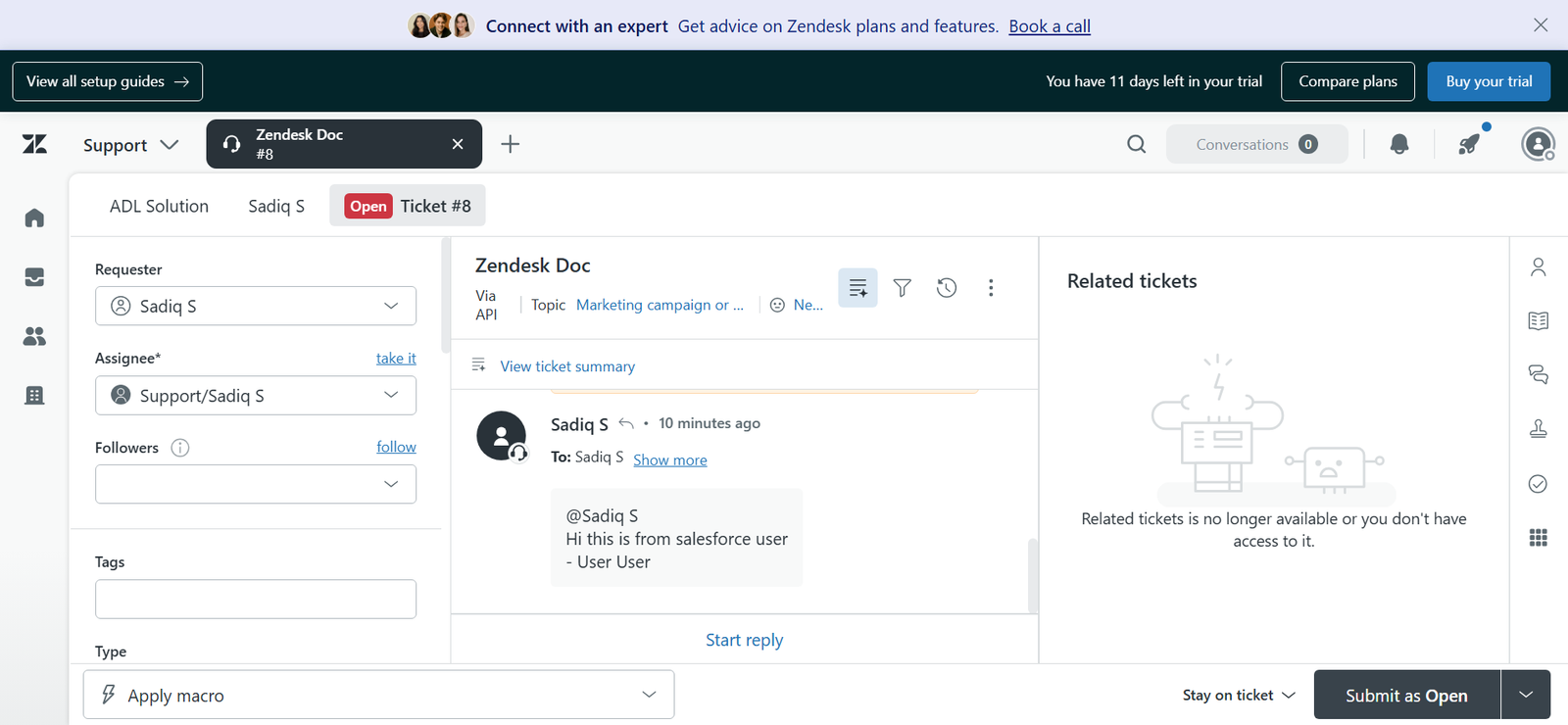Open Side conversations icon in right rail
This screenshot has height=725, width=1568.
tap(1539, 374)
